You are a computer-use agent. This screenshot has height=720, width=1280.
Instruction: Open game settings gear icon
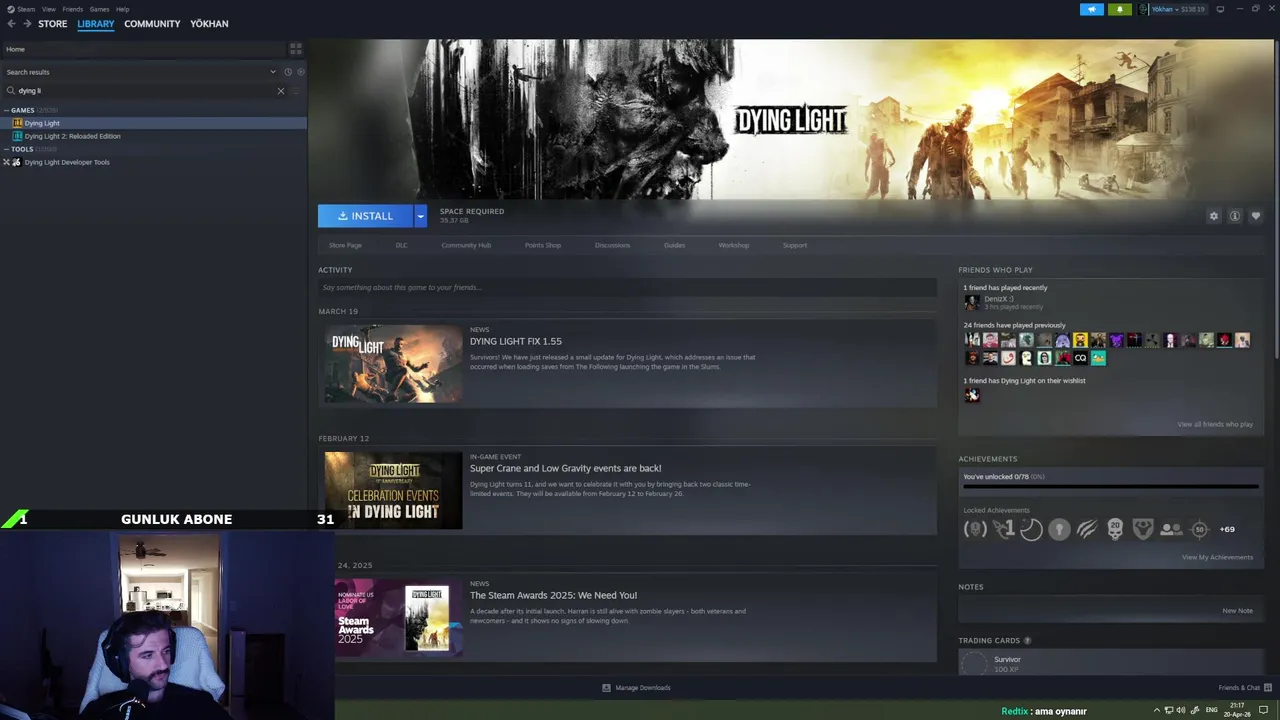point(1214,216)
